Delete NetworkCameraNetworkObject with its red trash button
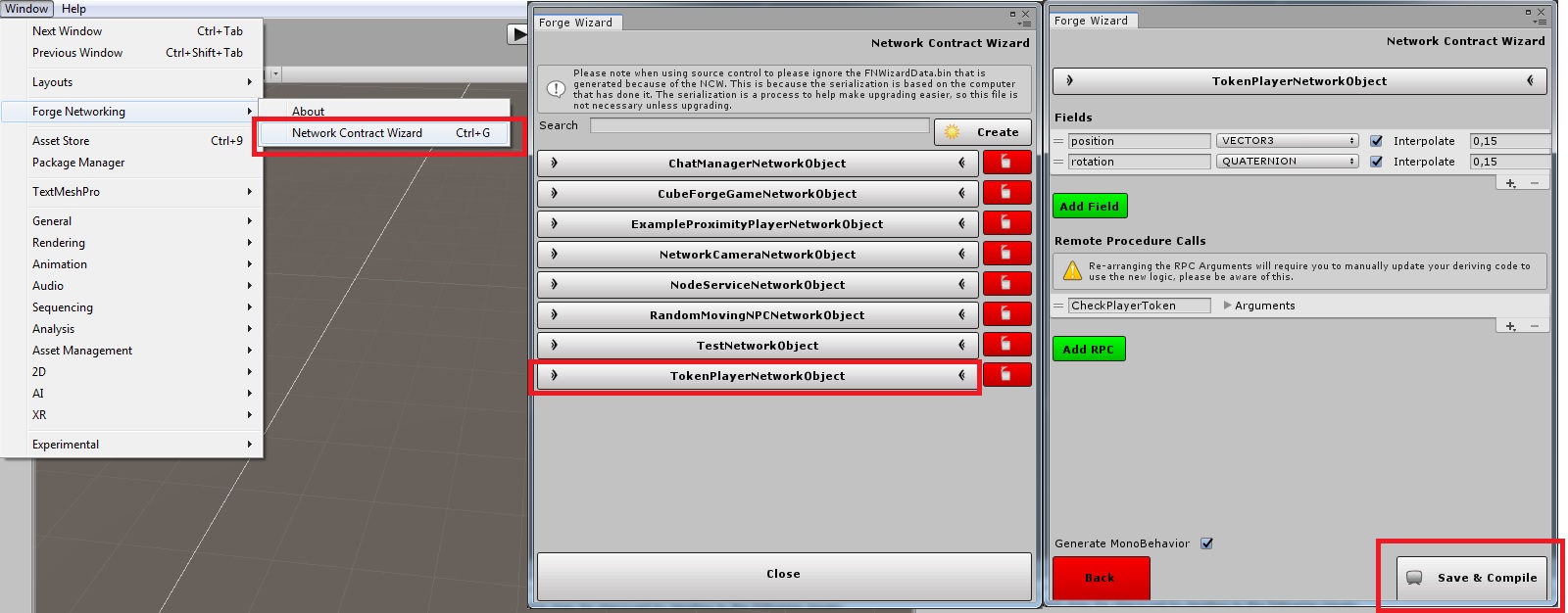The width and height of the screenshot is (1568, 613). pyautogui.click(x=1006, y=254)
